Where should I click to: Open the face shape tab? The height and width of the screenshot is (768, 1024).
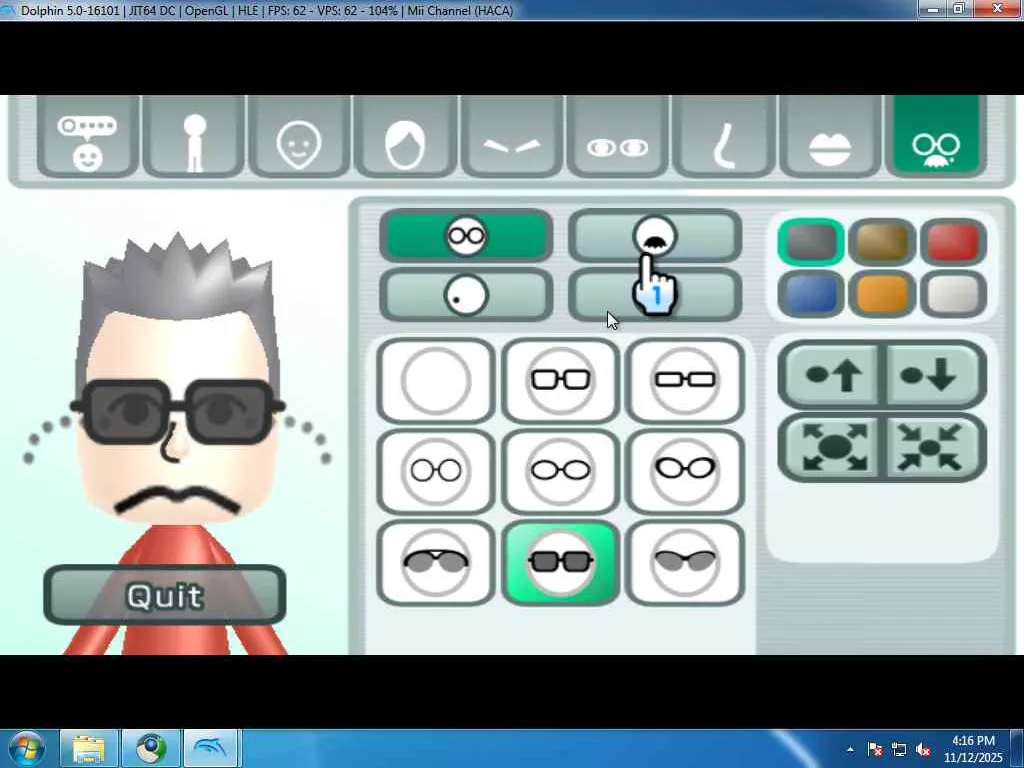click(x=299, y=136)
